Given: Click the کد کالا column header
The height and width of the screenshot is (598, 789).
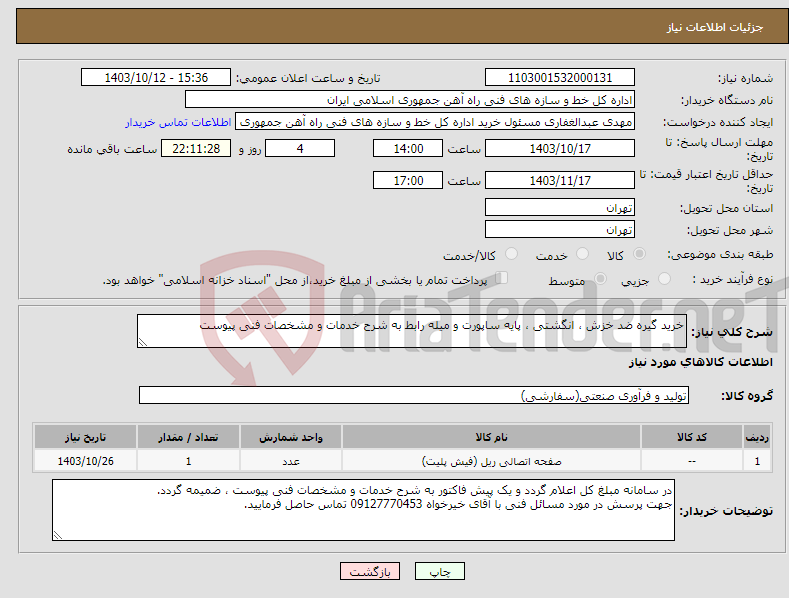Looking at the screenshot, I should (x=692, y=437).
